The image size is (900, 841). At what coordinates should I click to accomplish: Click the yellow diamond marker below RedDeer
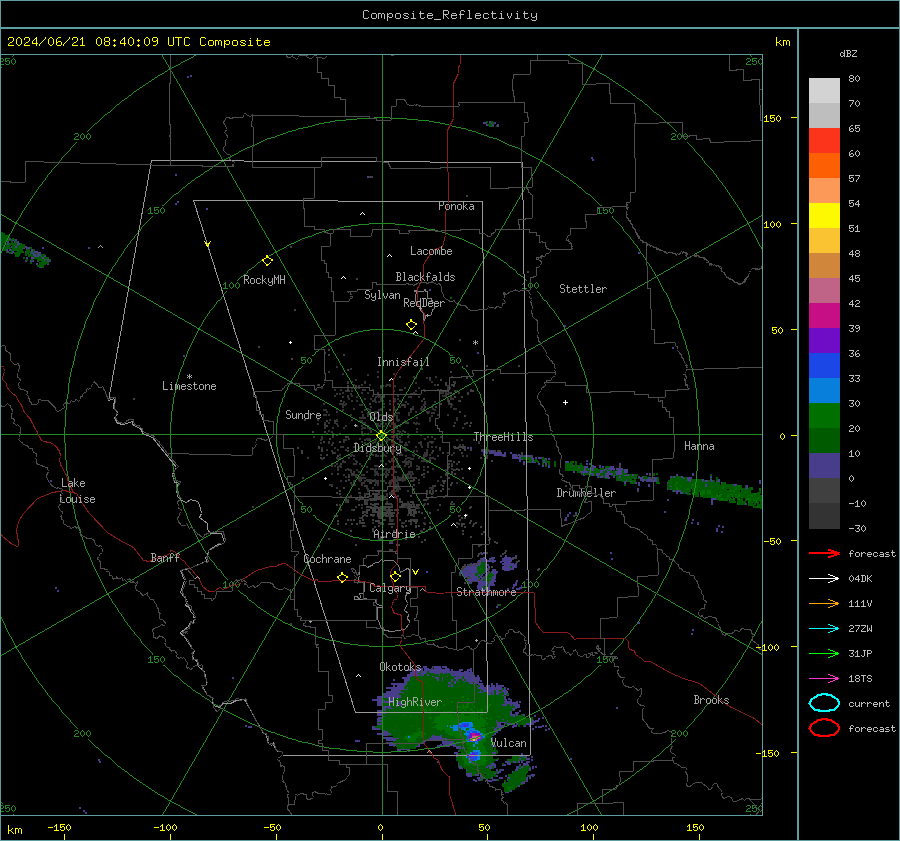(x=411, y=325)
